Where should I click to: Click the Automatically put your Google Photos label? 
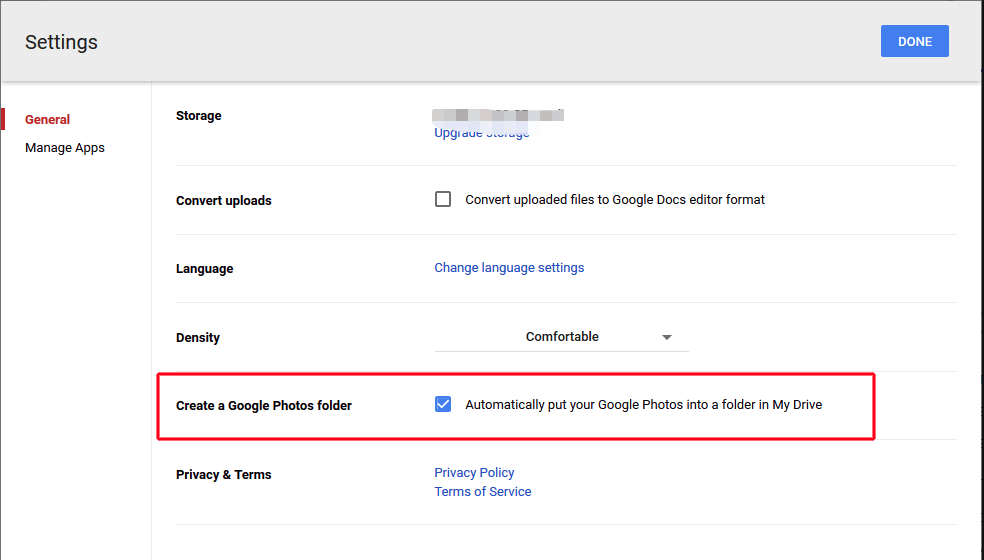click(x=643, y=405)
